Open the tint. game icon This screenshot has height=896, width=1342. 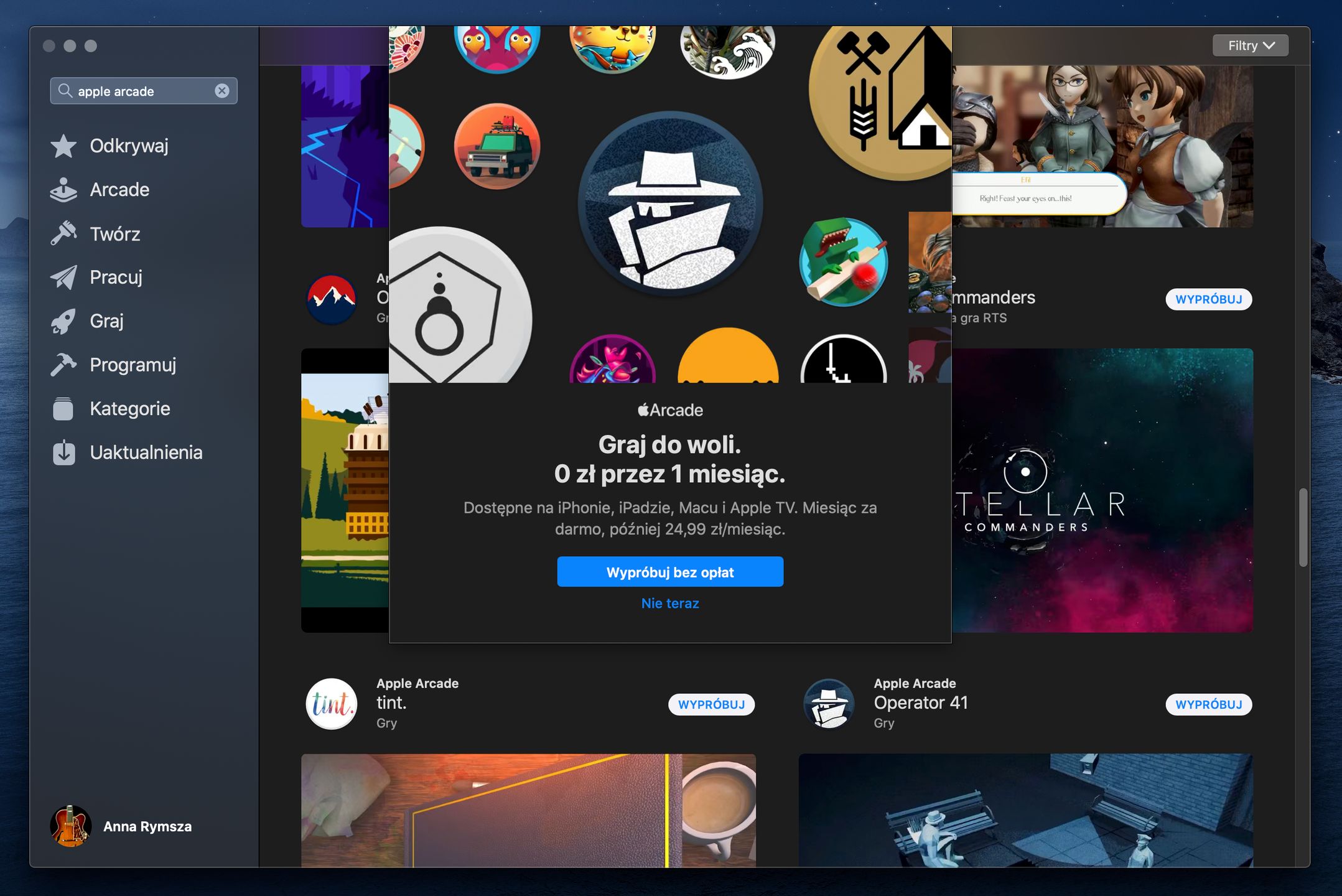point(332,704)
